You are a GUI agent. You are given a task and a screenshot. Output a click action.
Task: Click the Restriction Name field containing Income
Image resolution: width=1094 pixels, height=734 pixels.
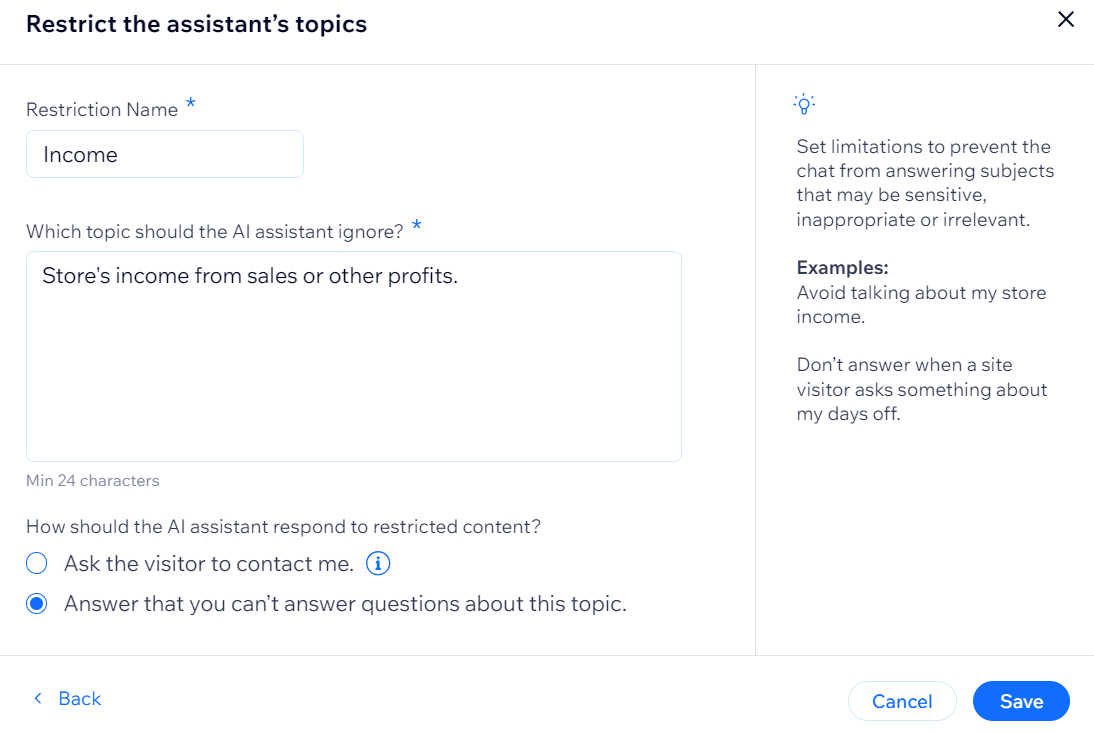pos(165,154)
